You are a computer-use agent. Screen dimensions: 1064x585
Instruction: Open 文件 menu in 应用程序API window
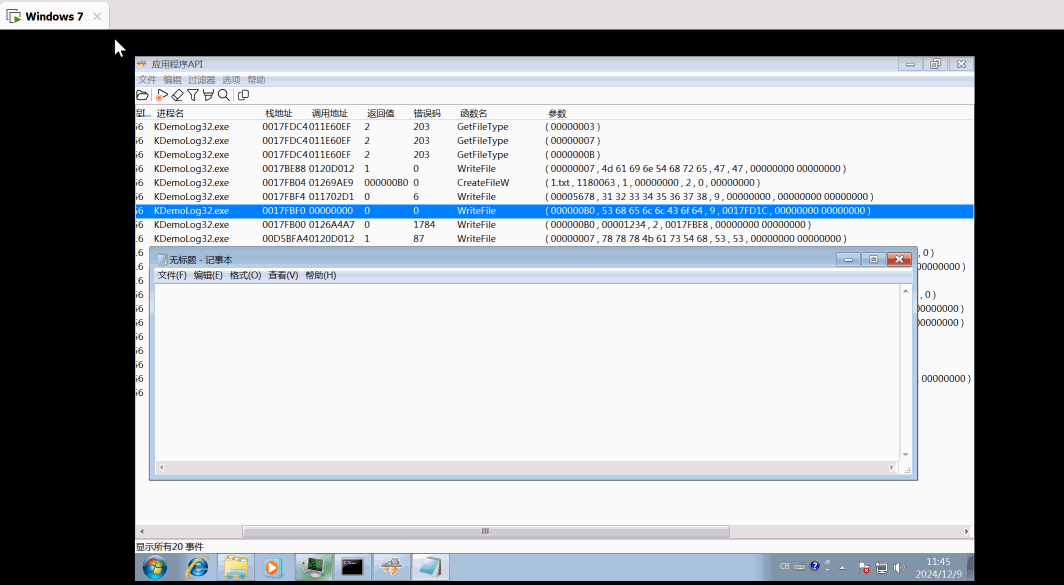(147, 79)
